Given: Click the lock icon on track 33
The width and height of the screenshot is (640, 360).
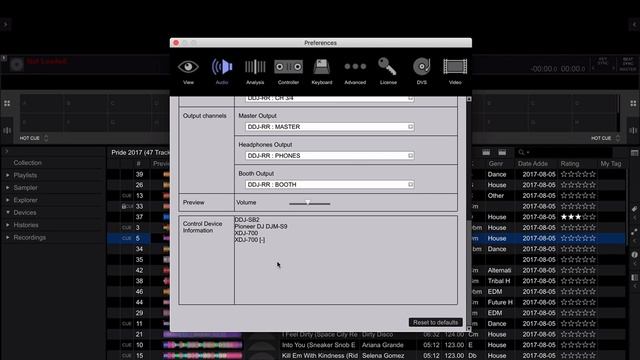Looking at the screenshot, I should coord(124,207).
